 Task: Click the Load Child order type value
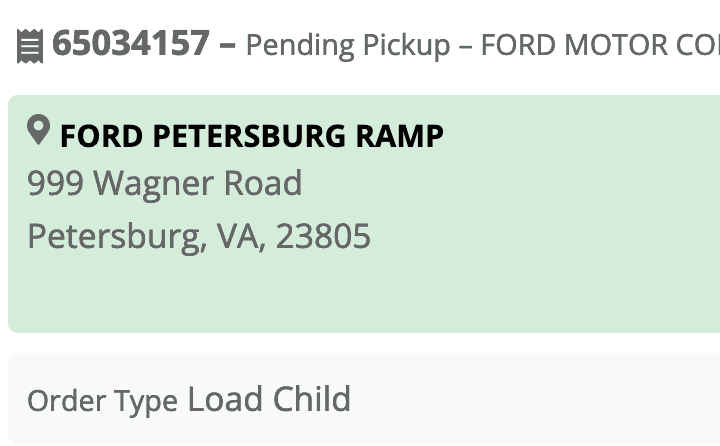269,400
